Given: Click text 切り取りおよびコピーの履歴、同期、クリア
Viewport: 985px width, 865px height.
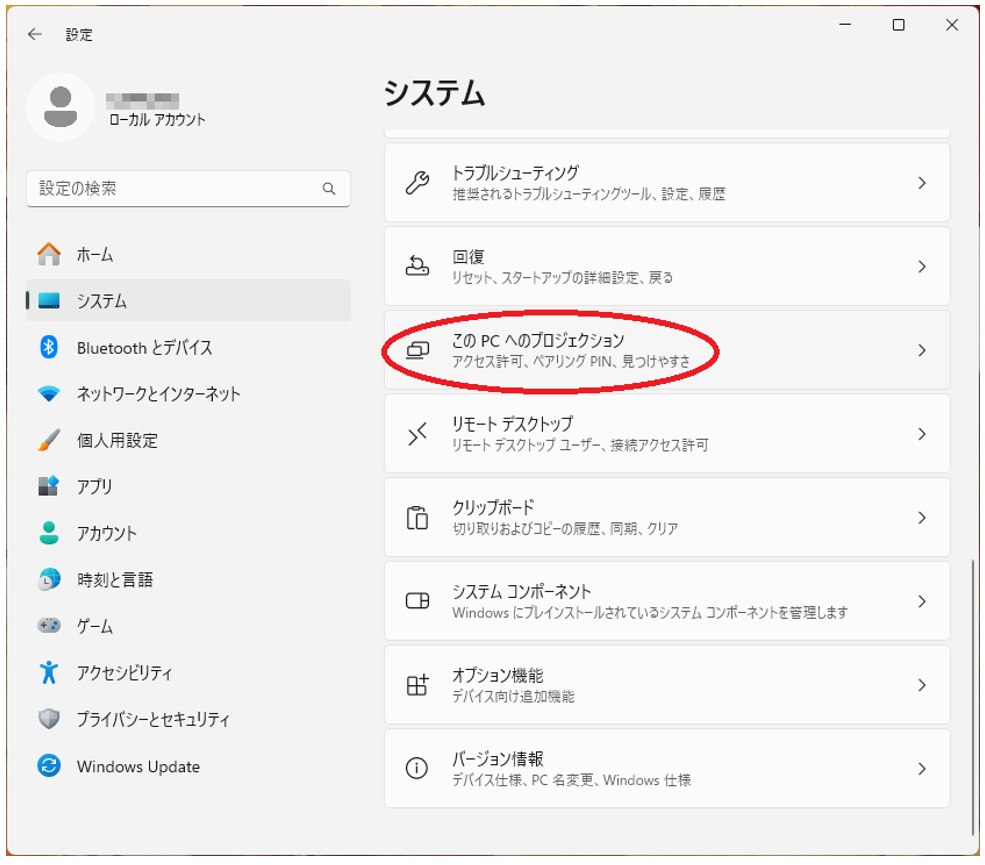Looking at the screenshot, I should [x=565, y=529].
